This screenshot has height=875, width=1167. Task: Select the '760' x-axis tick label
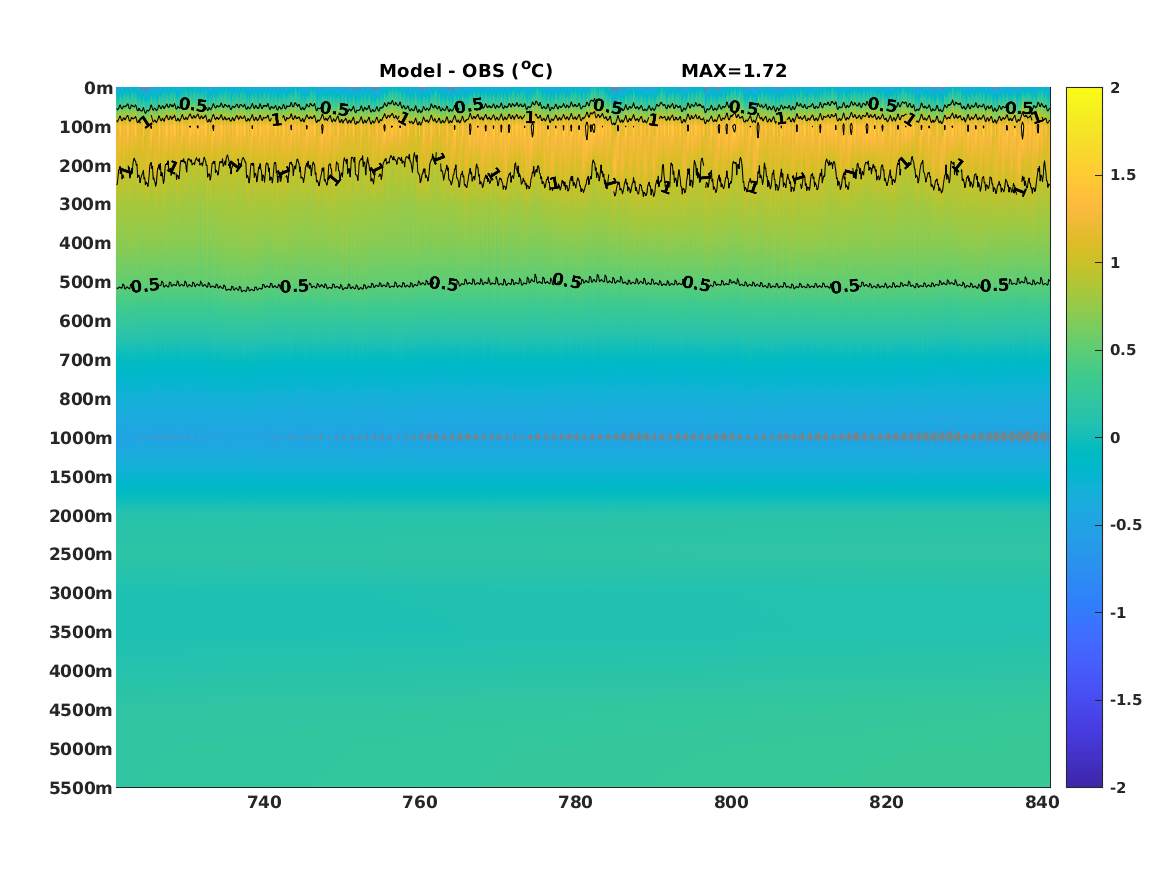point(420,802)
